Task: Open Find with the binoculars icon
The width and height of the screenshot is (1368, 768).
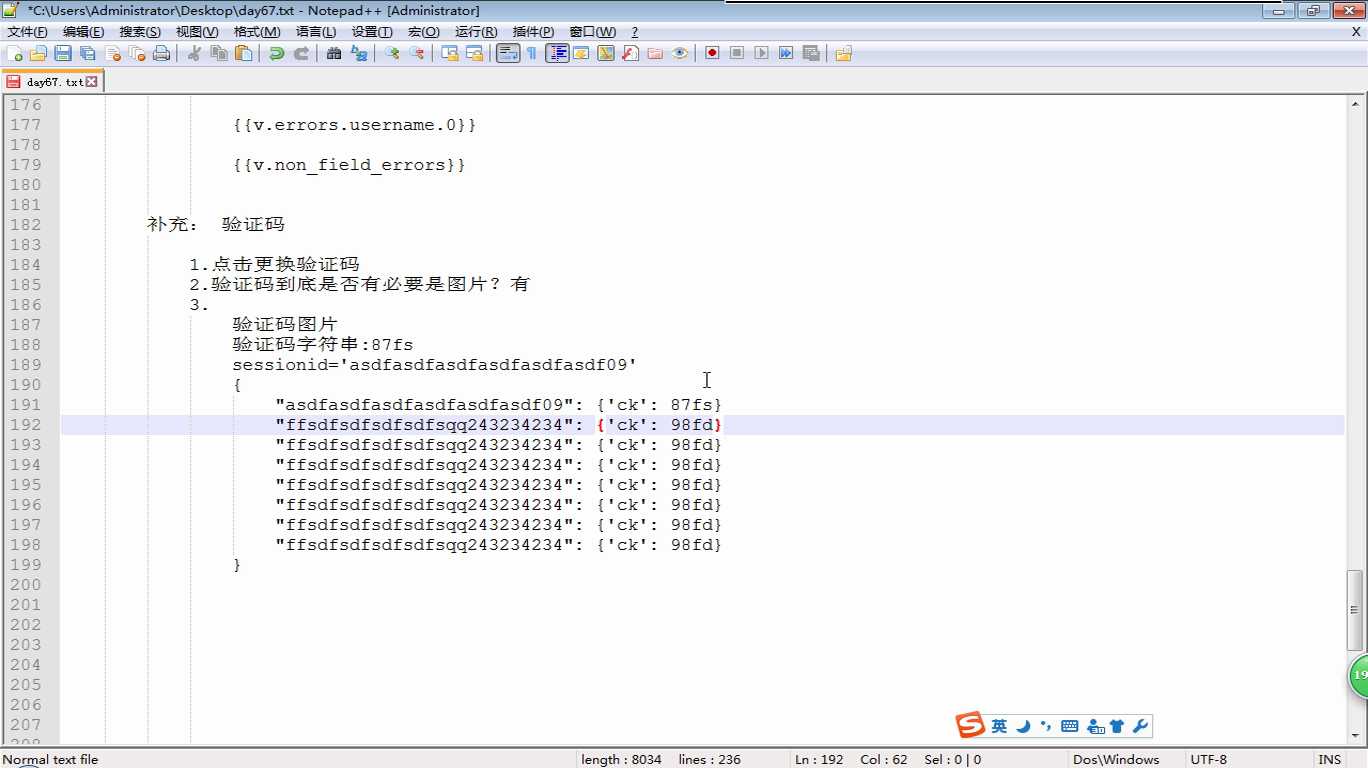Action: (334, 54)
